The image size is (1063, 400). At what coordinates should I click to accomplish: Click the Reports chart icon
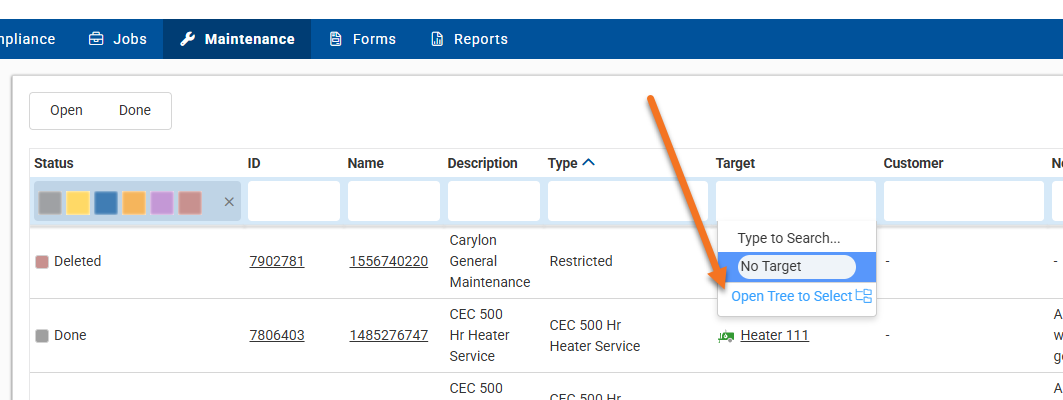437,39
